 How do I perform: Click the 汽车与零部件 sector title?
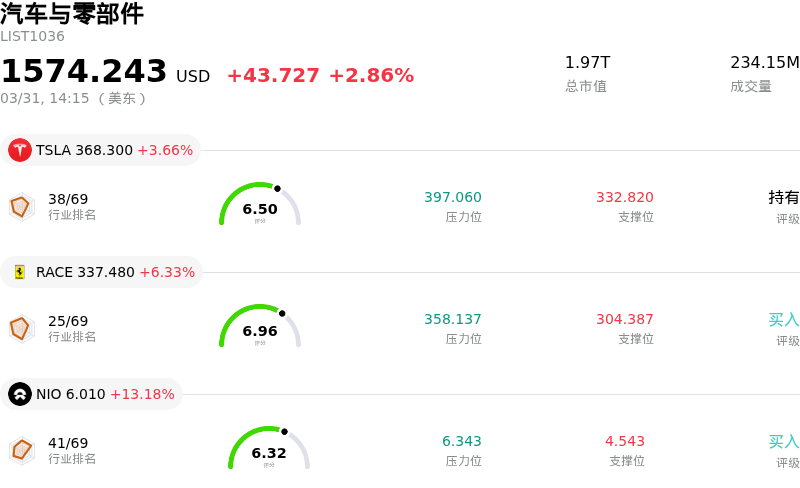[72, 14]
